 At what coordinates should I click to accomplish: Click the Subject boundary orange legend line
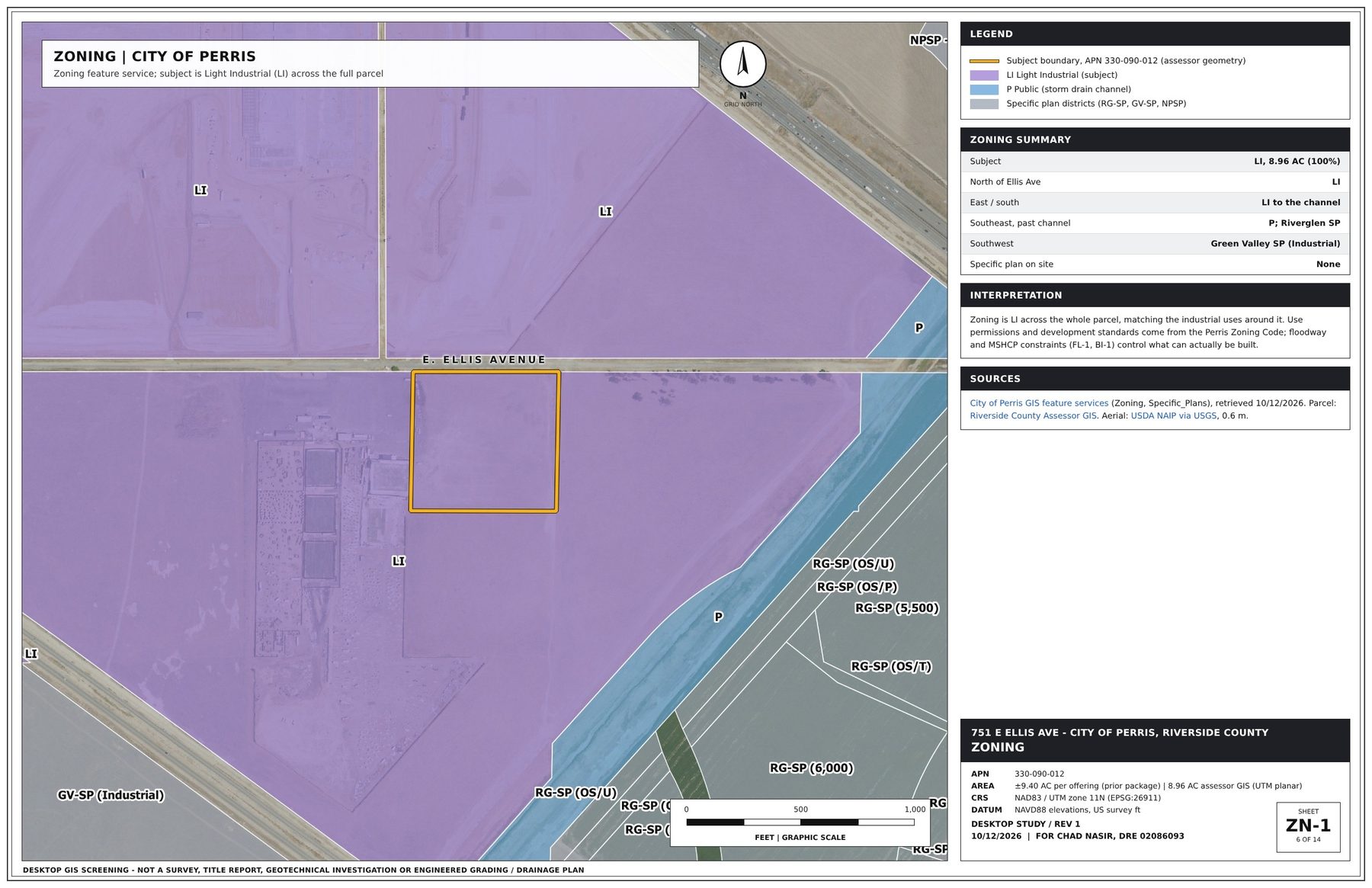coord(984,61)
